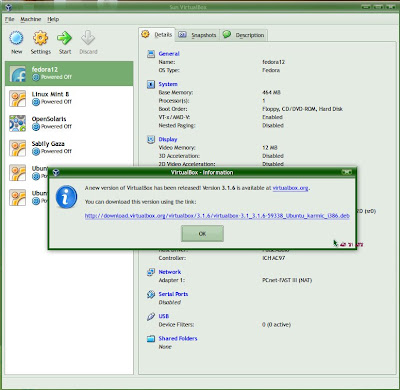Click the System section chip icon
The image size is (400, 390).
[151, 84]
